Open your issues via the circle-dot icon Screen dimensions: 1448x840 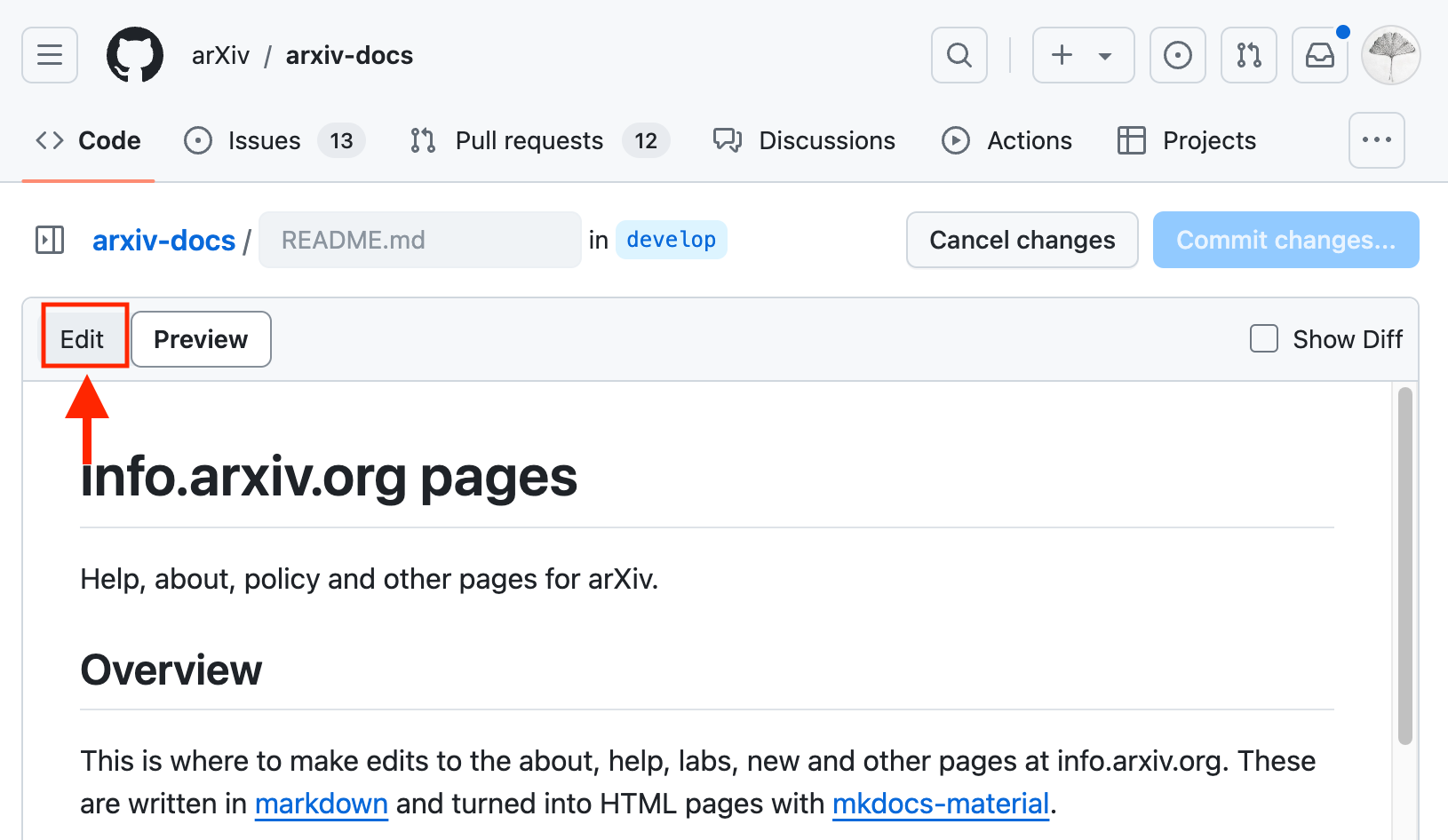pos(1177,55)
